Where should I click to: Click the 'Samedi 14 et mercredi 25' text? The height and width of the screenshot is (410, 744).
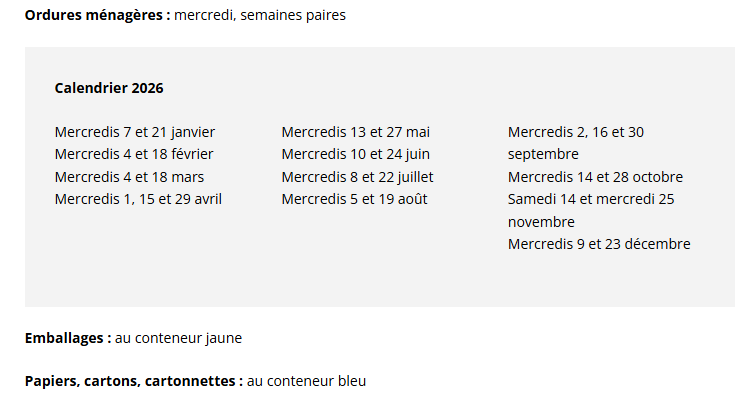point(591,199)
